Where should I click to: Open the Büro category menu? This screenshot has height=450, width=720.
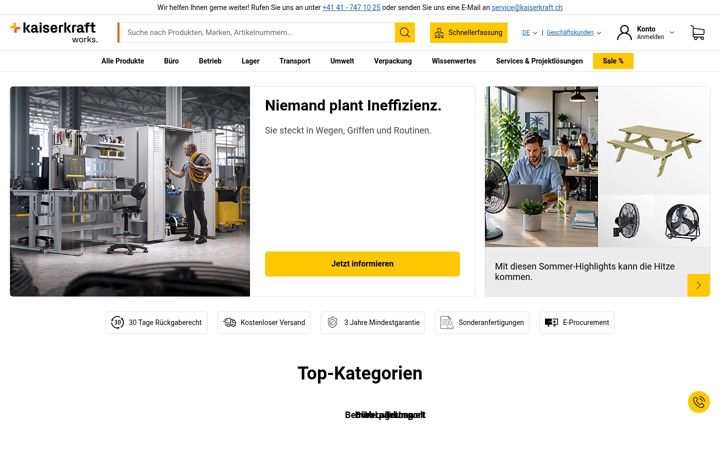[x=171, y=61]
